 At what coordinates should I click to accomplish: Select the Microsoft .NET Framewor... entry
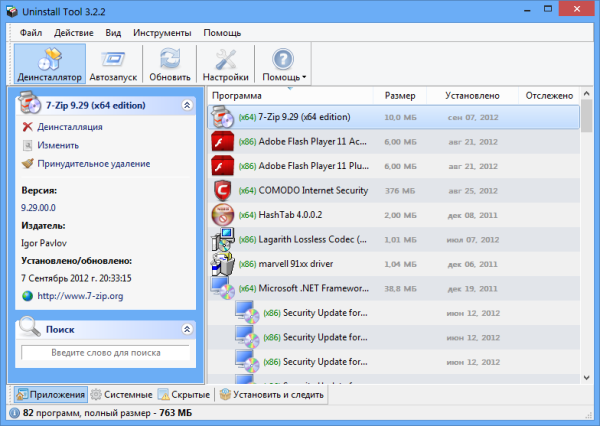point(394,289)
